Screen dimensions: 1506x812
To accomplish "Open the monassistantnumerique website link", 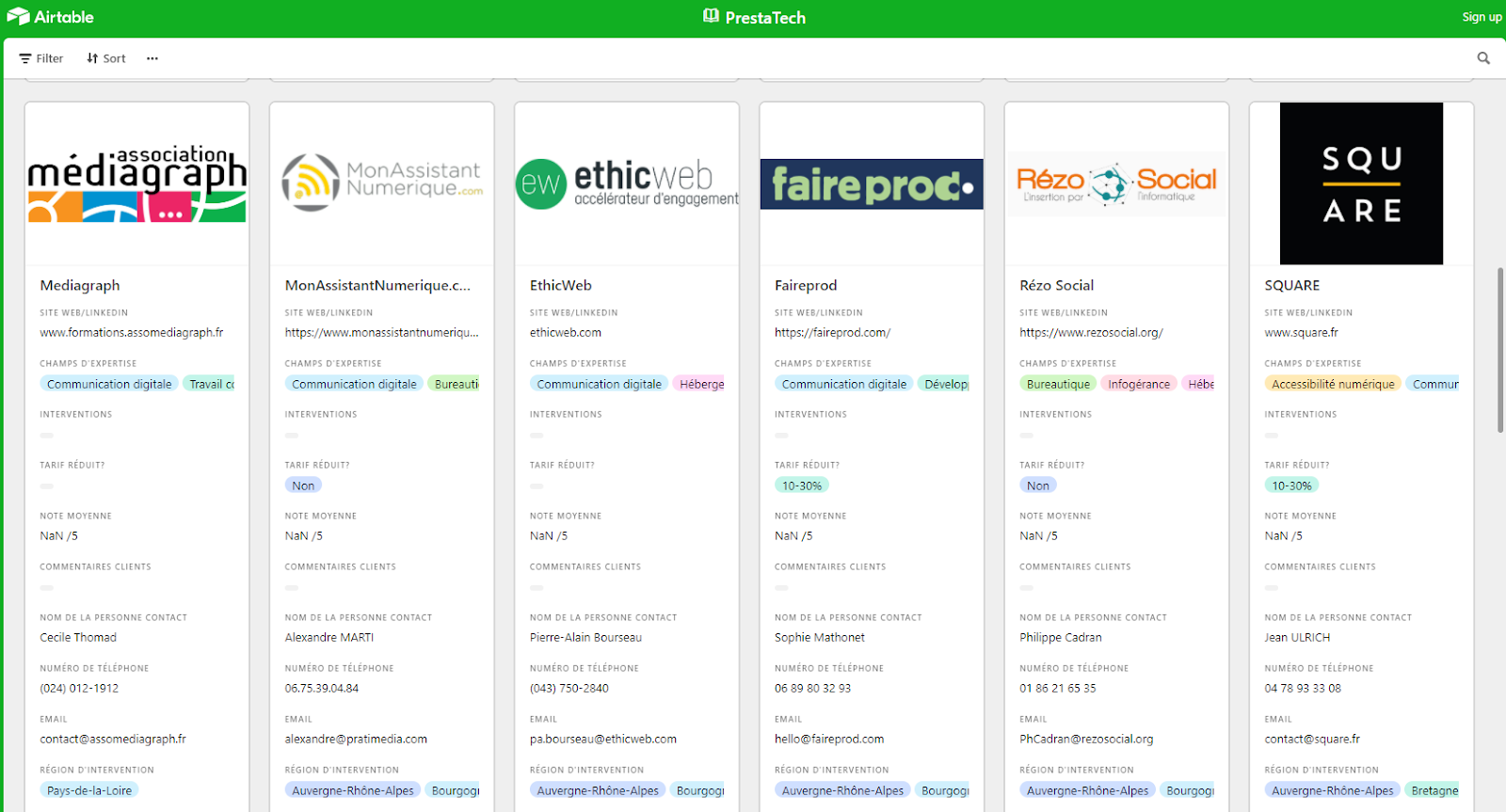I will (382, 332).
